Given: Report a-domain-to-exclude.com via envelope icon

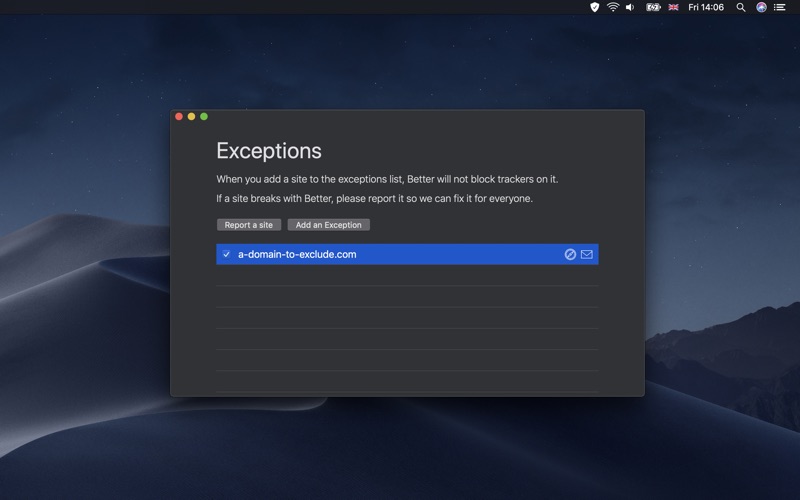Looking at the screenshot, I should pos(587,254).
